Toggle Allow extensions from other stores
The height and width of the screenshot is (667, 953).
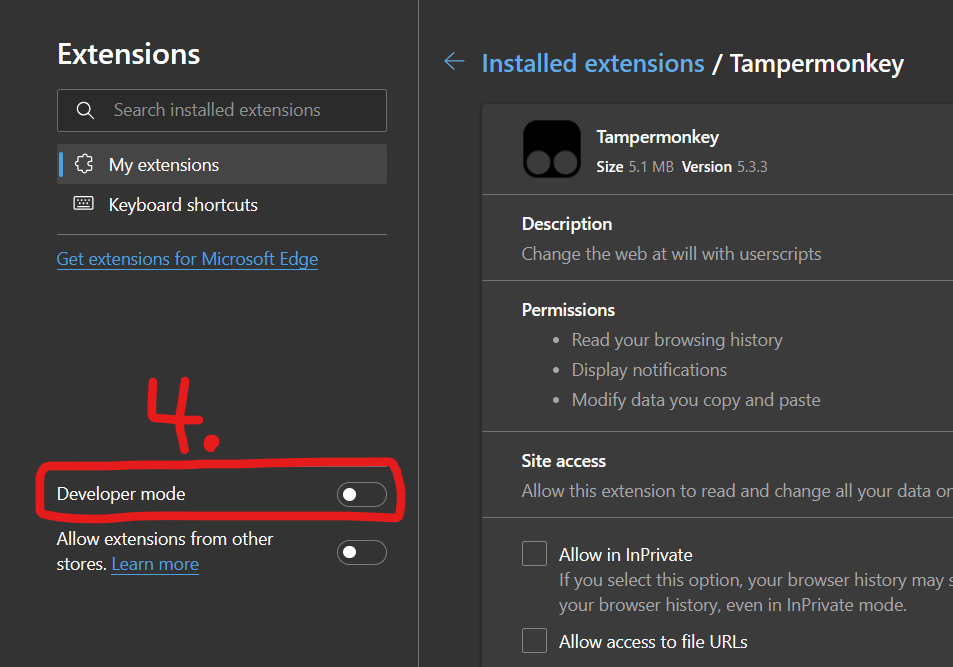pos(361,552)
